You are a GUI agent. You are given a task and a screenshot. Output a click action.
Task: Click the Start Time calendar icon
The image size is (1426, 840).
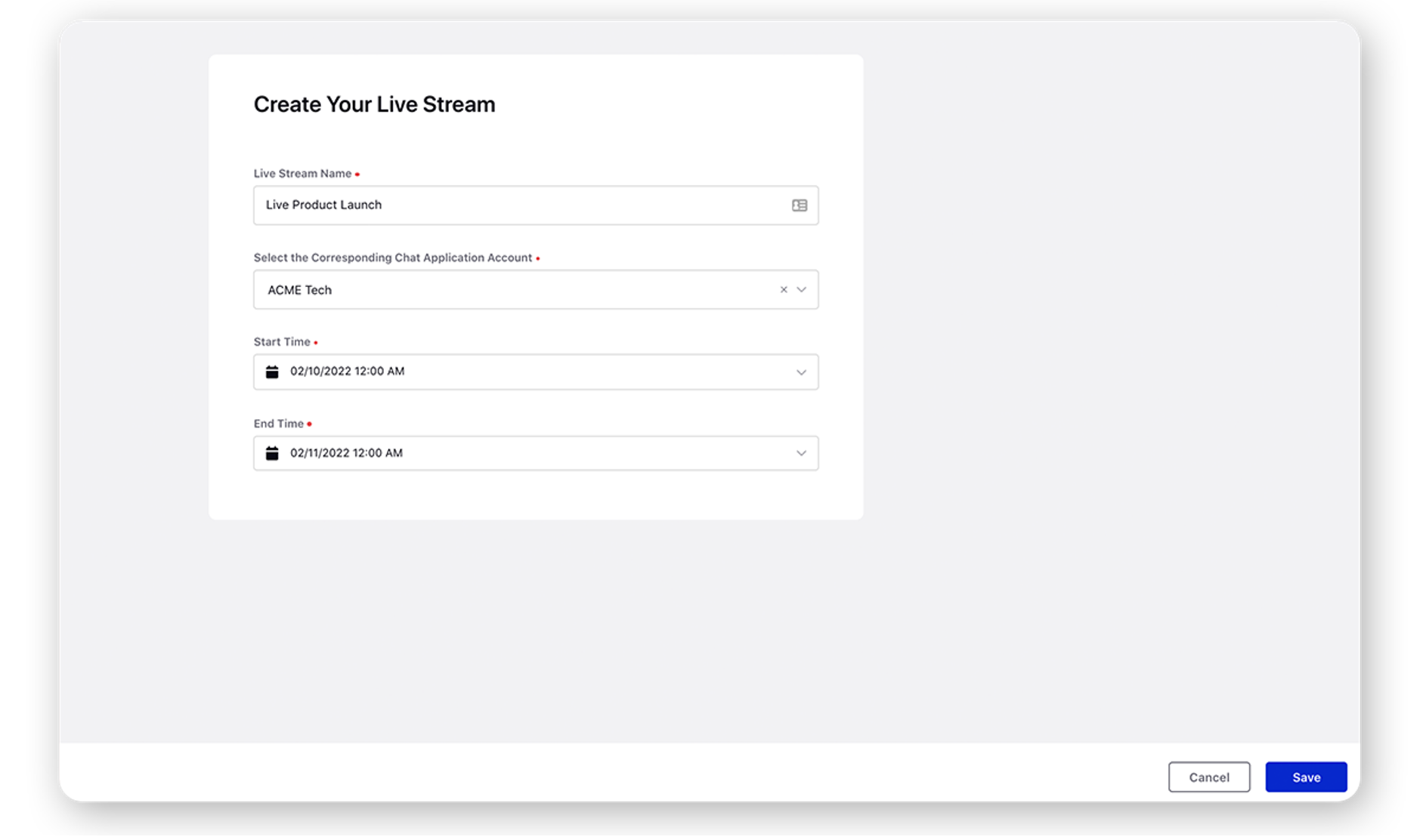tap(272, 372)
